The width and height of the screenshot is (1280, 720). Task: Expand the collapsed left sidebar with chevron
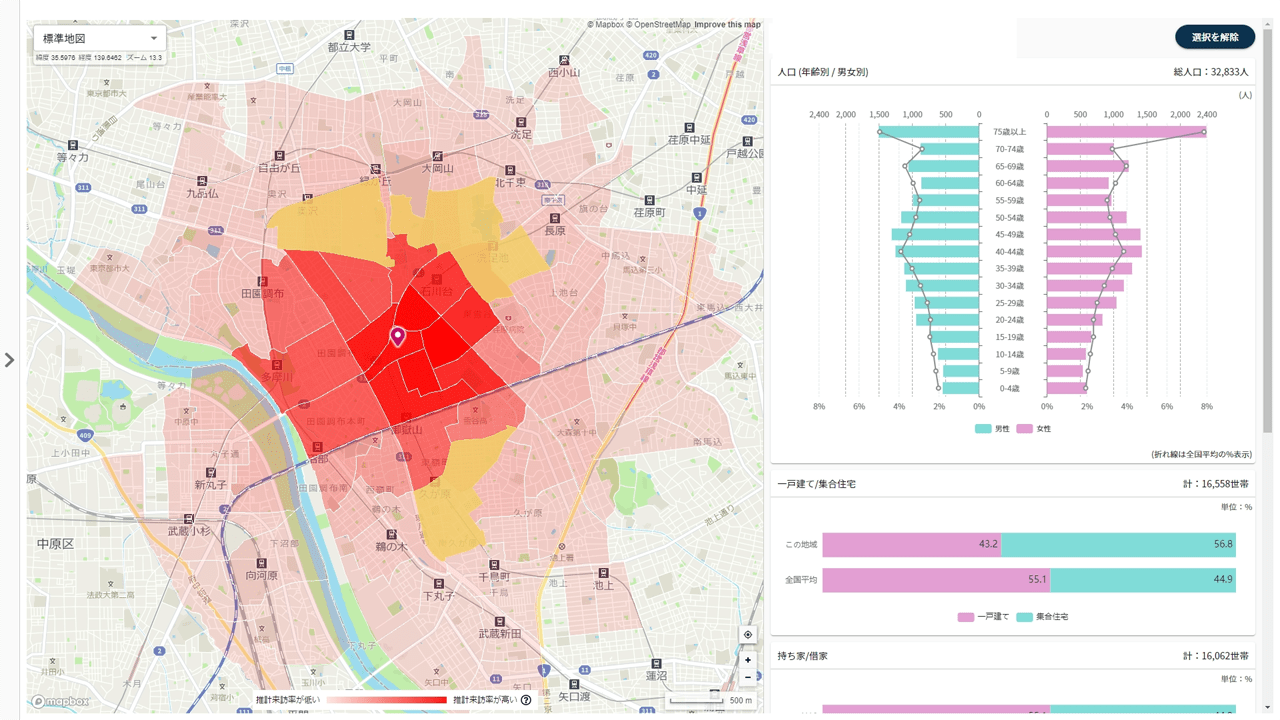(x=10, y=360)
